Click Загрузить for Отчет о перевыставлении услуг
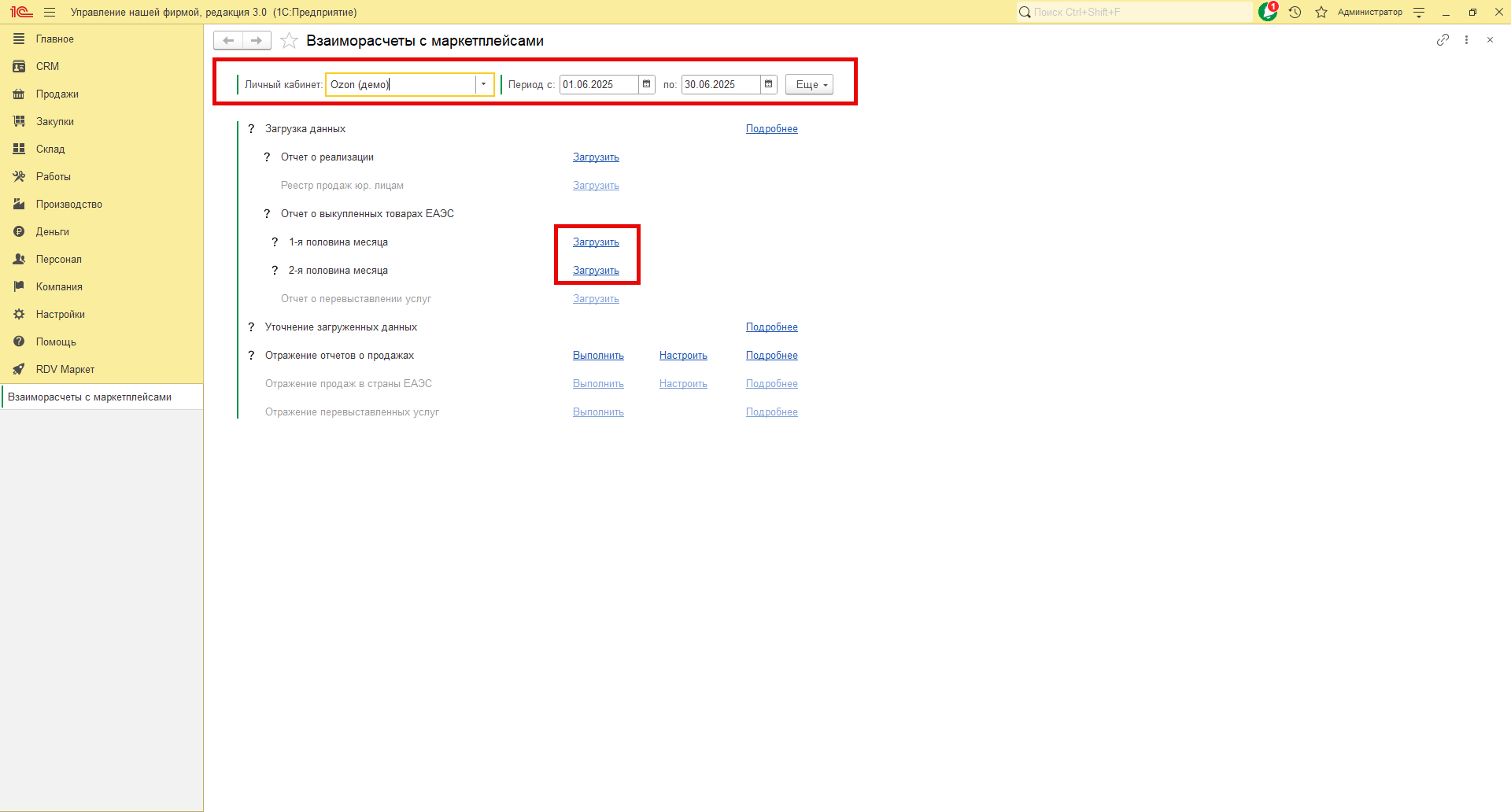1511x812 pixels. (596, 298)
